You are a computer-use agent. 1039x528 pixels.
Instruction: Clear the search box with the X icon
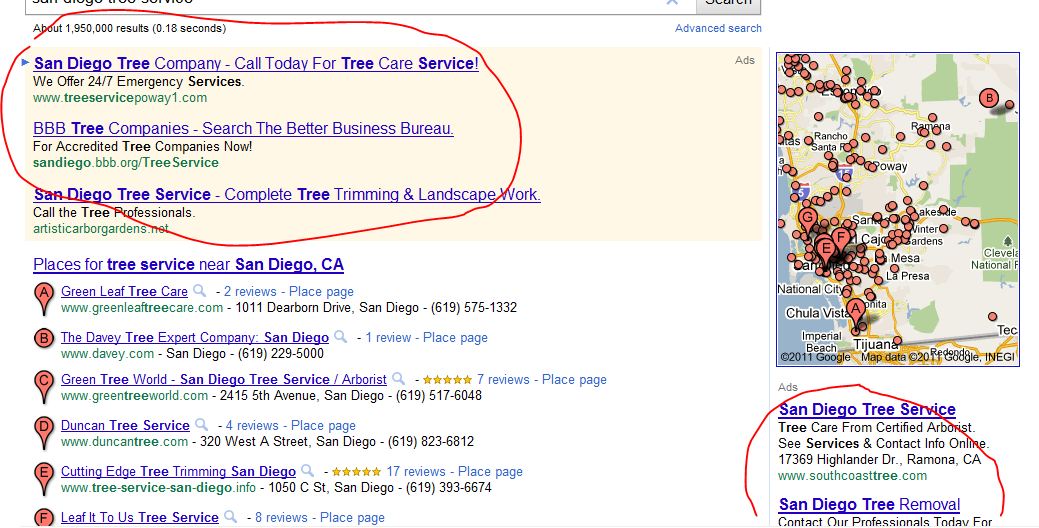pyautogui.click(x=672, y=2)
